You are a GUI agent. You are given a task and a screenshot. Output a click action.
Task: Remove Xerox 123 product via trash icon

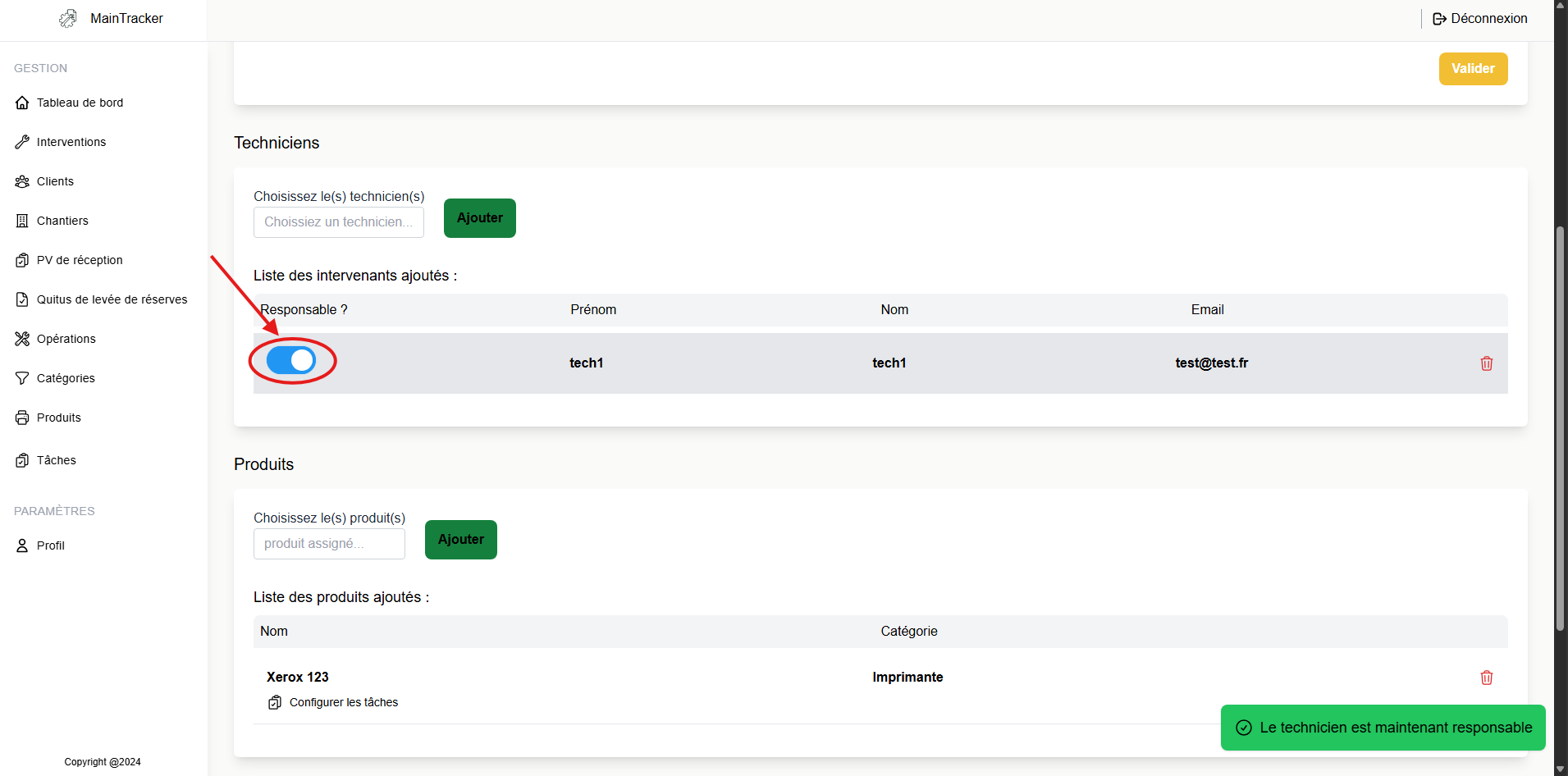(x=1486, y=678)
